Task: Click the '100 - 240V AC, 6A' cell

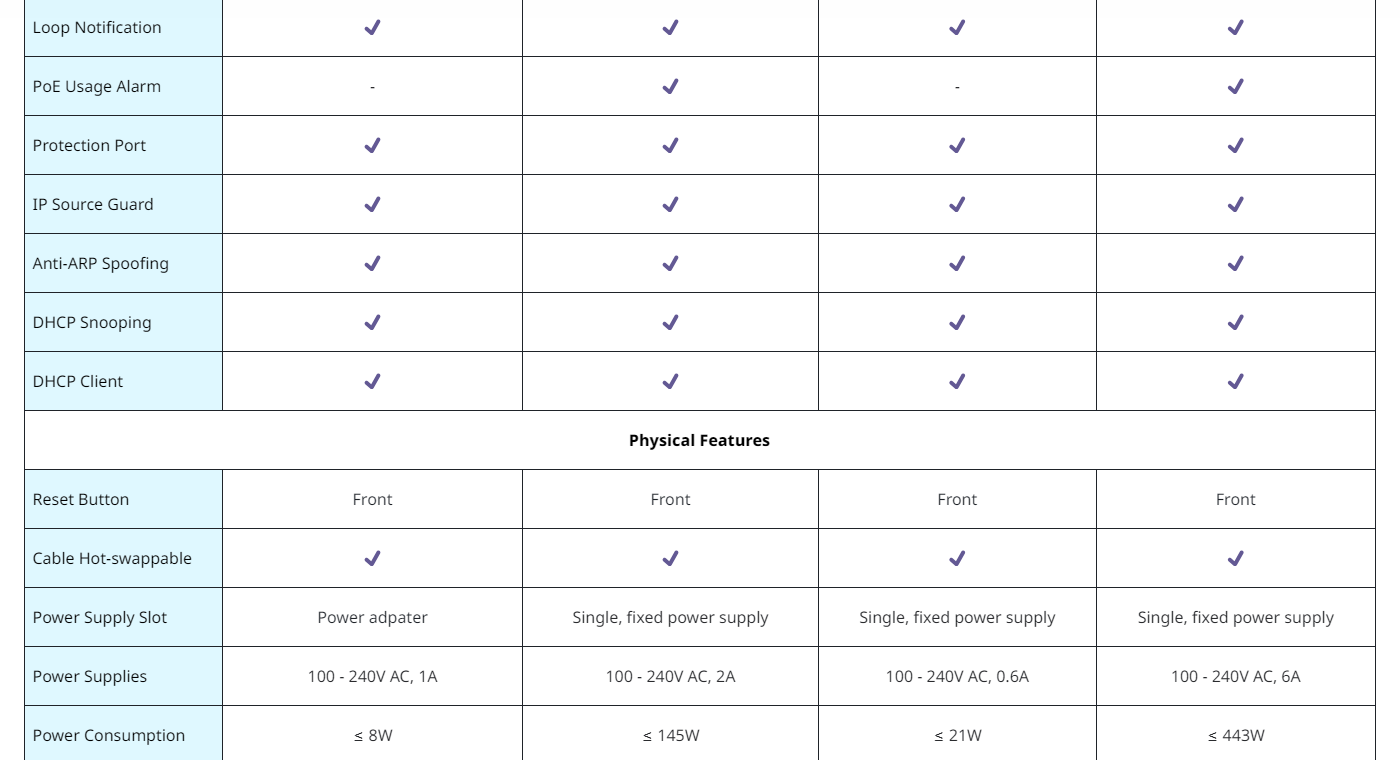Action: pos(1235,676)
